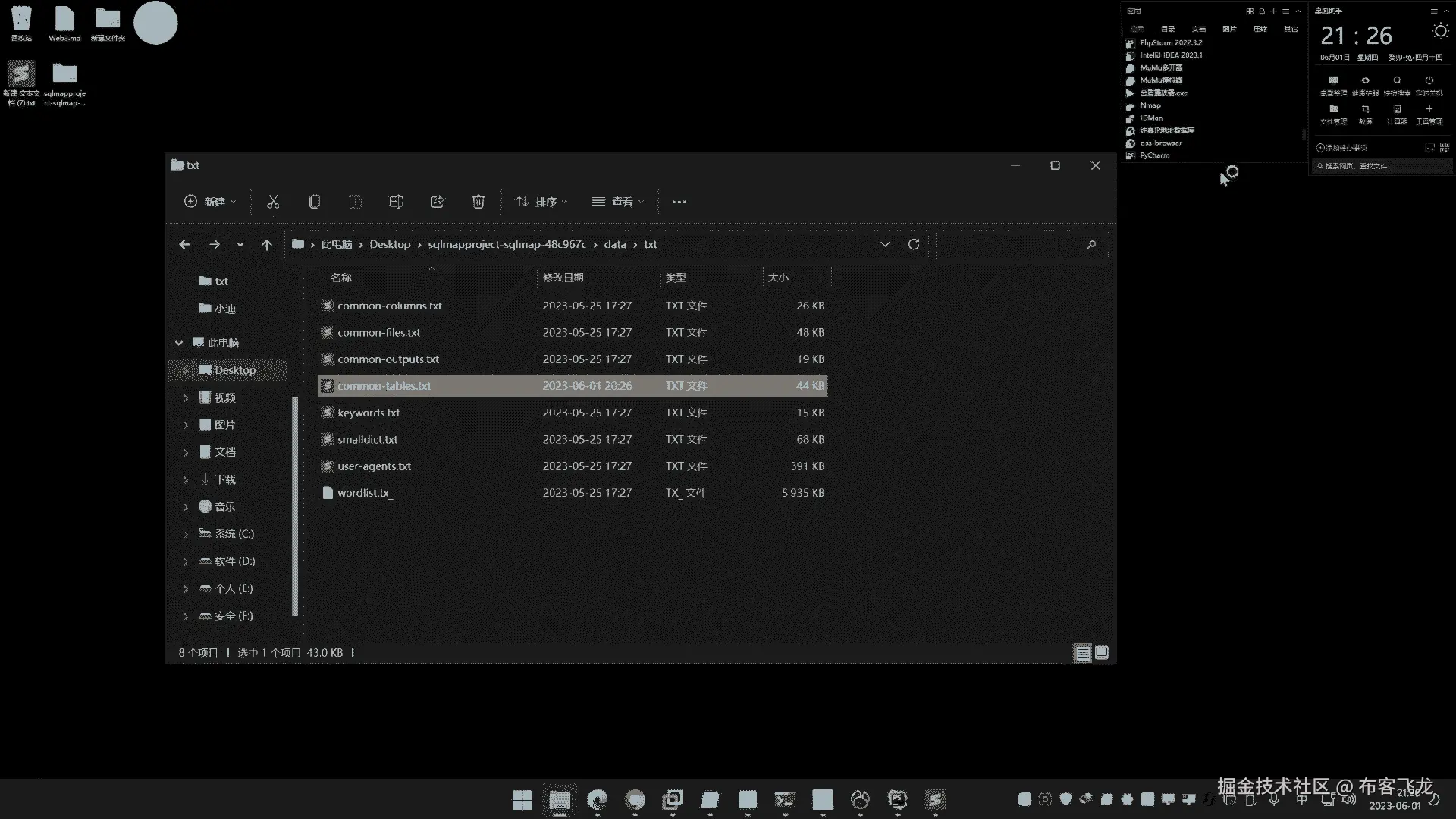The width and height of the screenshot is (1456, 819).
Task: Go up one folder with up arrow
Action: coord(266,244)
